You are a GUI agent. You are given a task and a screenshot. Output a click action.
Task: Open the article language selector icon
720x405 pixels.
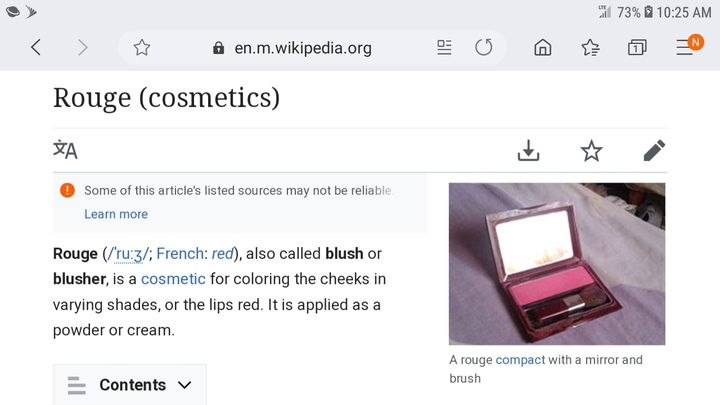(x=65, y=150)
